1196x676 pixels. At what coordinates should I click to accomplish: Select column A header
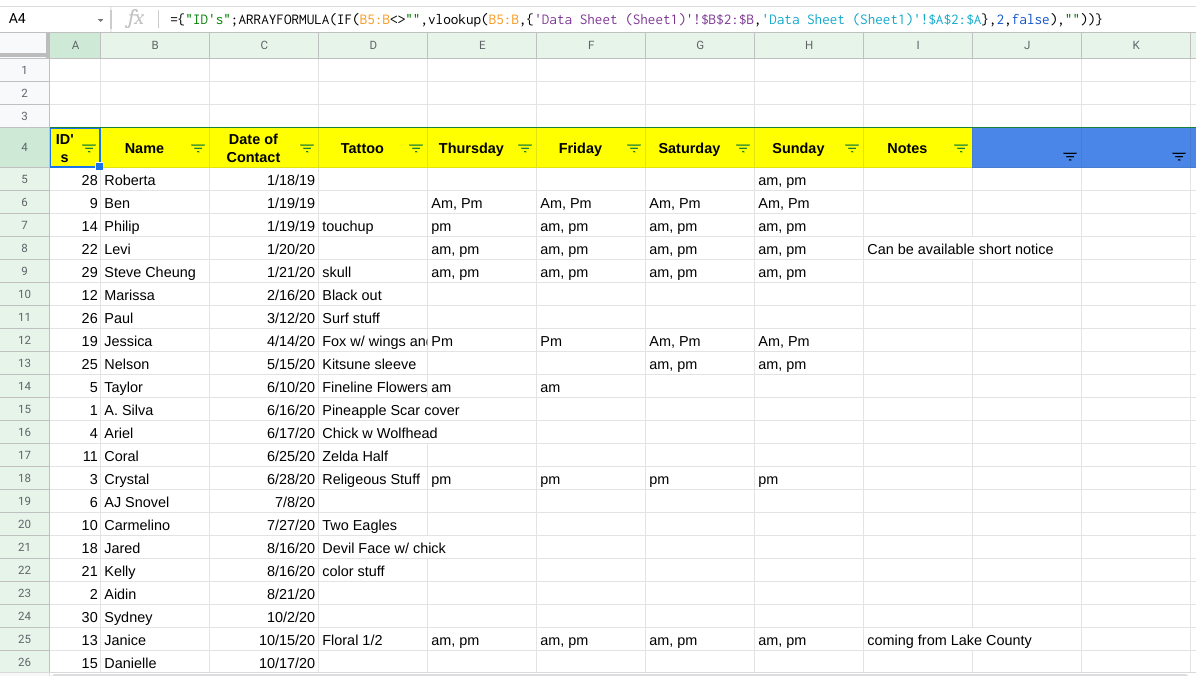coord(75,46)
